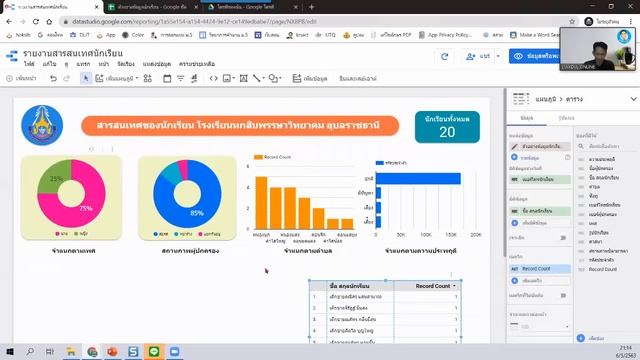This screenshot has height=360, width=640.
Task: Click เพิ่มข้อมูล (Add data) toolbar button
Action: [x=310, y=78]
